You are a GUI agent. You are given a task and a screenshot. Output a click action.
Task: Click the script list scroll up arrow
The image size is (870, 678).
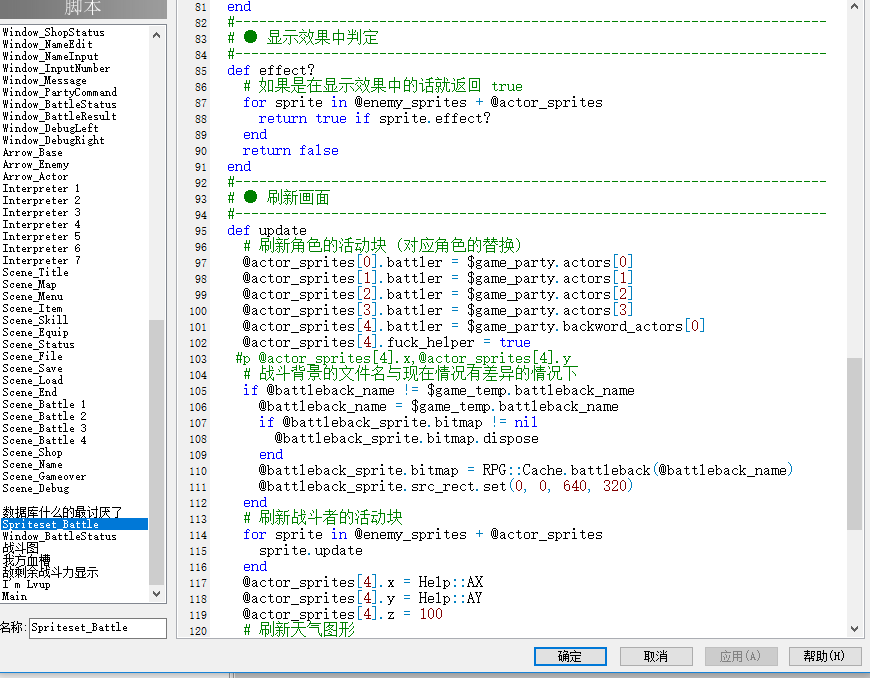(156, 35)
